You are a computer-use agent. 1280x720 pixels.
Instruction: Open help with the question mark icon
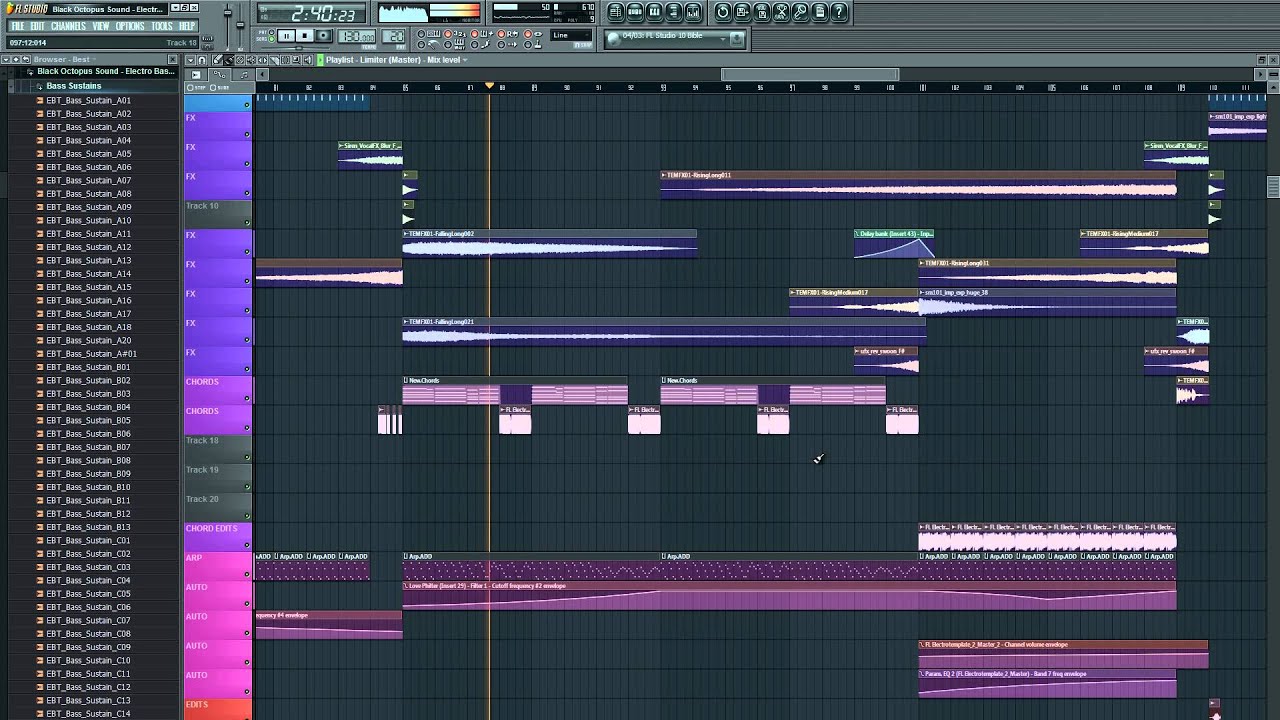pyautogui.click(x=839, y=12)
